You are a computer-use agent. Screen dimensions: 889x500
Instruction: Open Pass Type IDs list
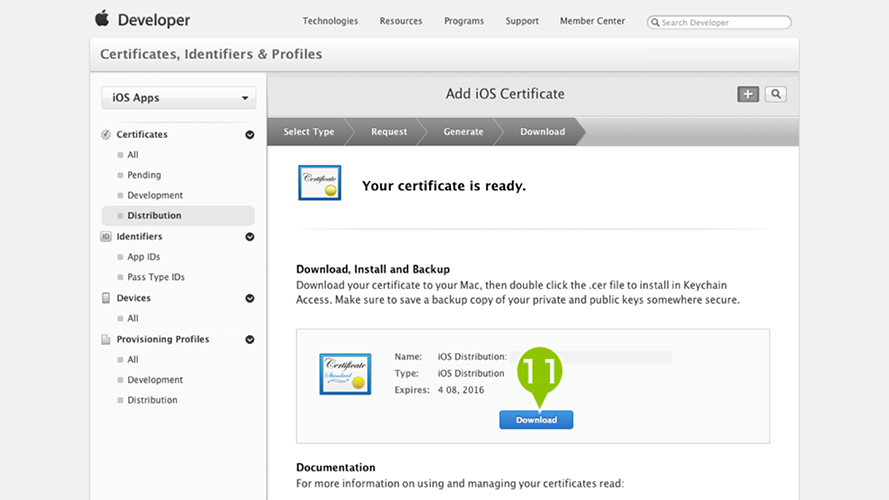pyautogui.click(x=156, y=277)
